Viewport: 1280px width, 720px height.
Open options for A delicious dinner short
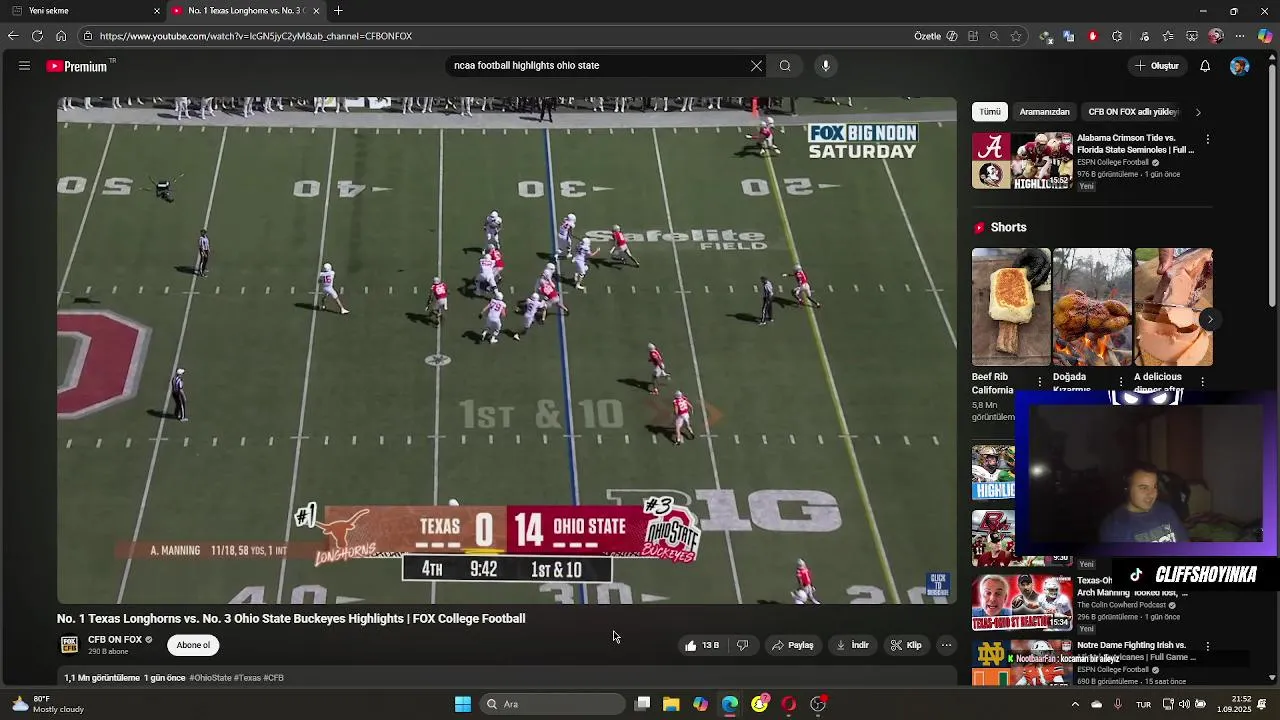(x=1202, y=382)
